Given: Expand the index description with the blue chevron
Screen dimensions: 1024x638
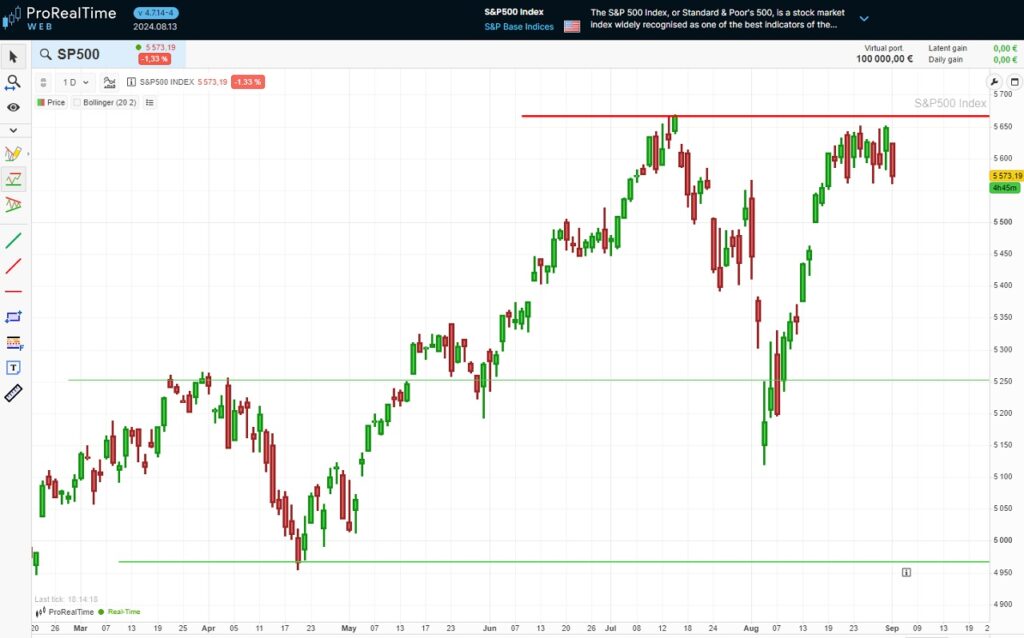Looking at the screenshot, I should 862,17.
